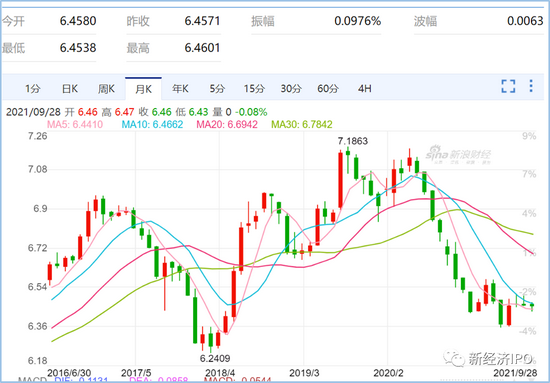Switch to the 年K yearly chart tab
Image resolution: width=550 pixels, height=383 pixels.
pos(180,89)
